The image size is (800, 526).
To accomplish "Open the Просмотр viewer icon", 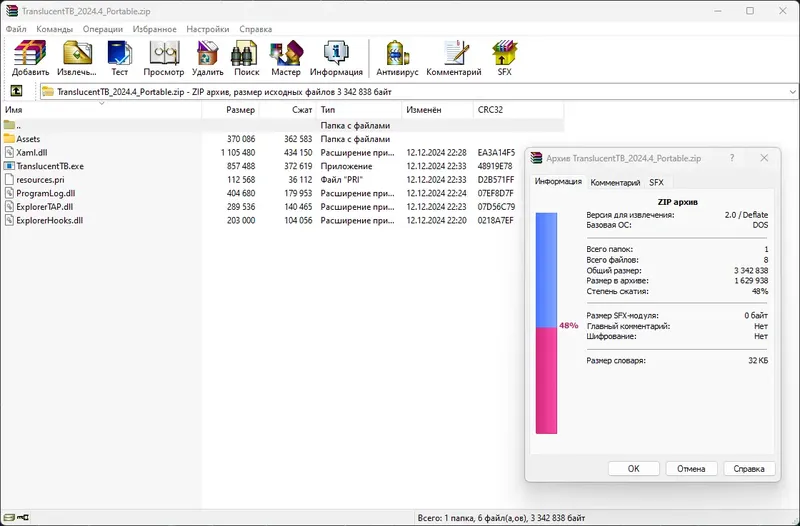I will click(x=164, y=53).
